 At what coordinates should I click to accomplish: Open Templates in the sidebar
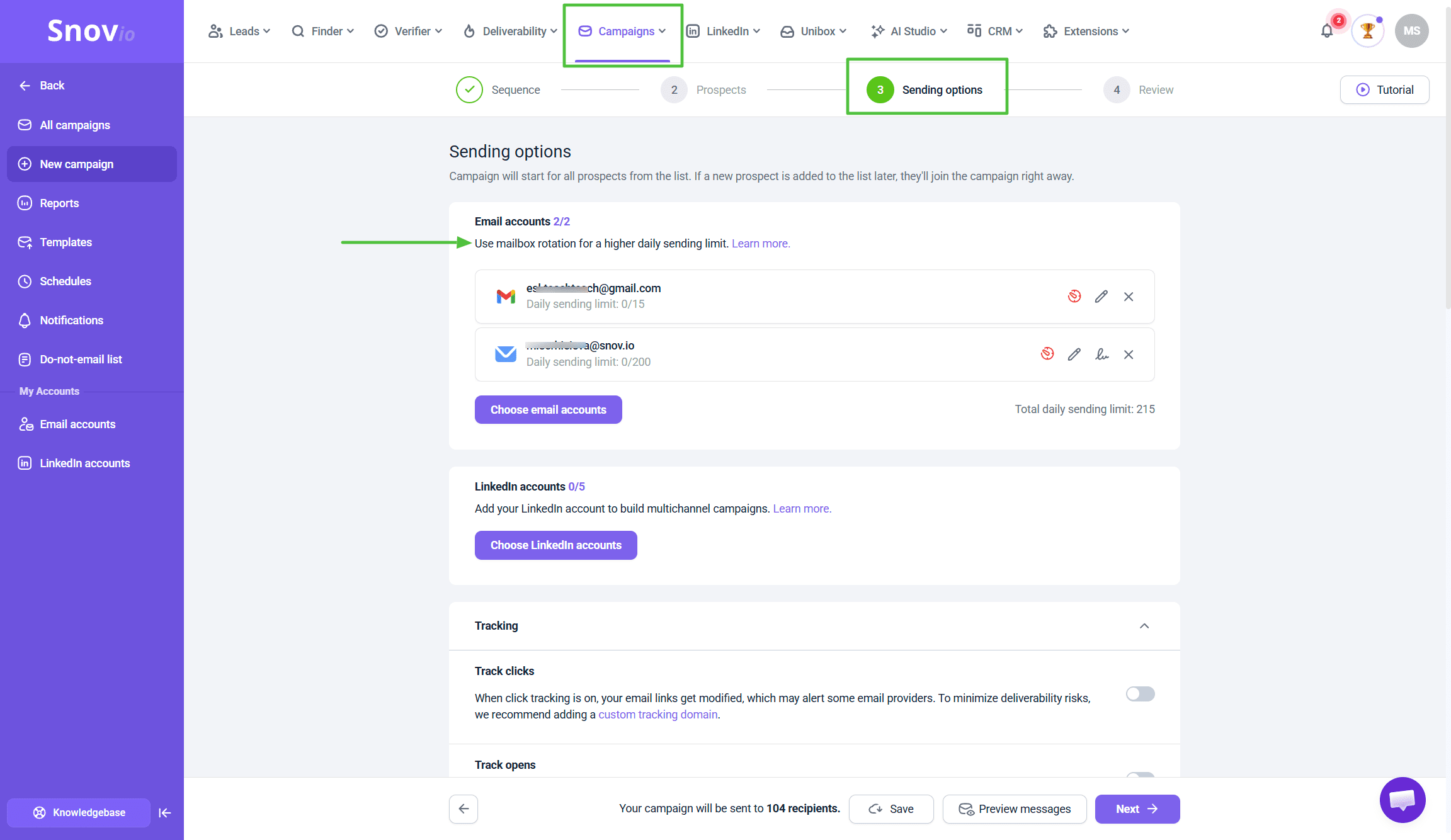(65, 242)
